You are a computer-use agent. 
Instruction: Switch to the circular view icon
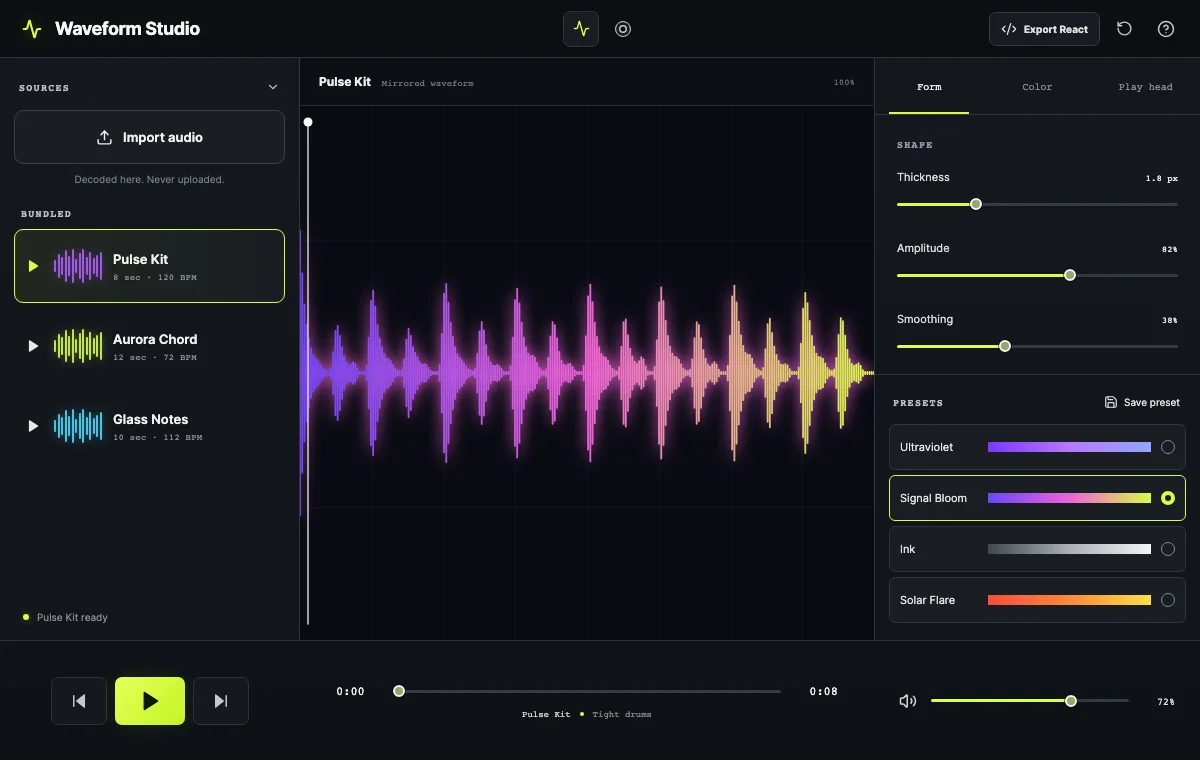623,29
